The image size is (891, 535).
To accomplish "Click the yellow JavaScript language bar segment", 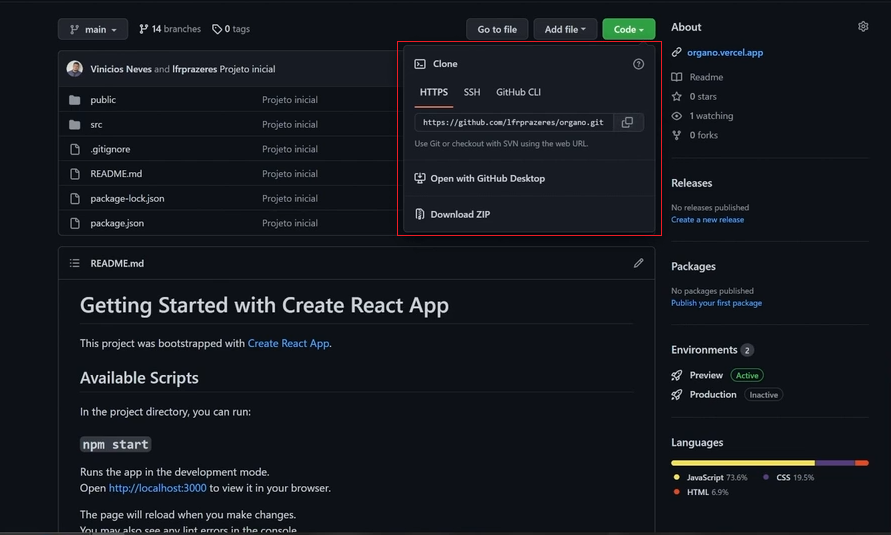I will click(743, 463).
